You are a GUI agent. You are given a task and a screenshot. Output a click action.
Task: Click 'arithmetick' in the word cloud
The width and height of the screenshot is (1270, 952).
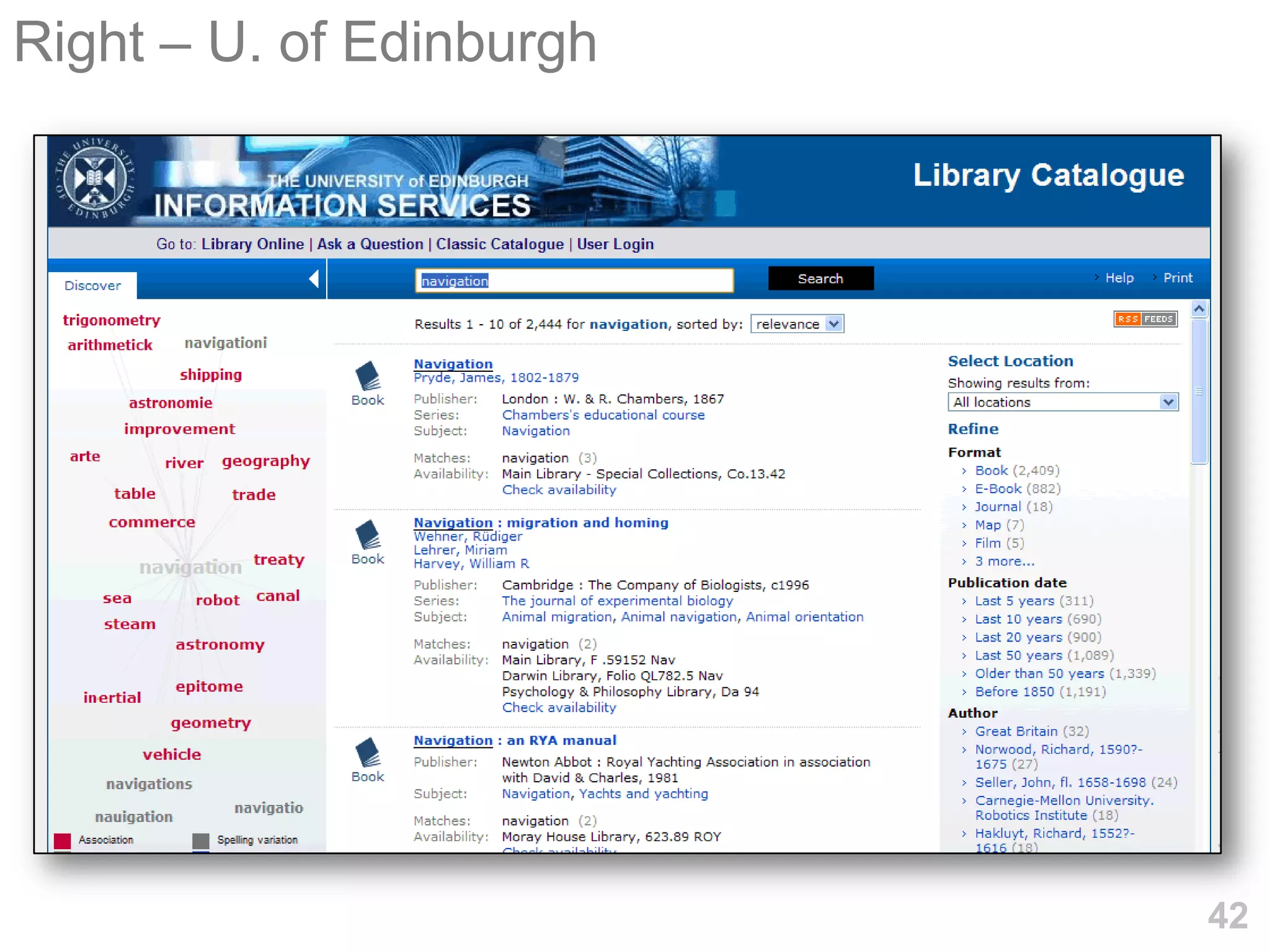tap(110, 345)
